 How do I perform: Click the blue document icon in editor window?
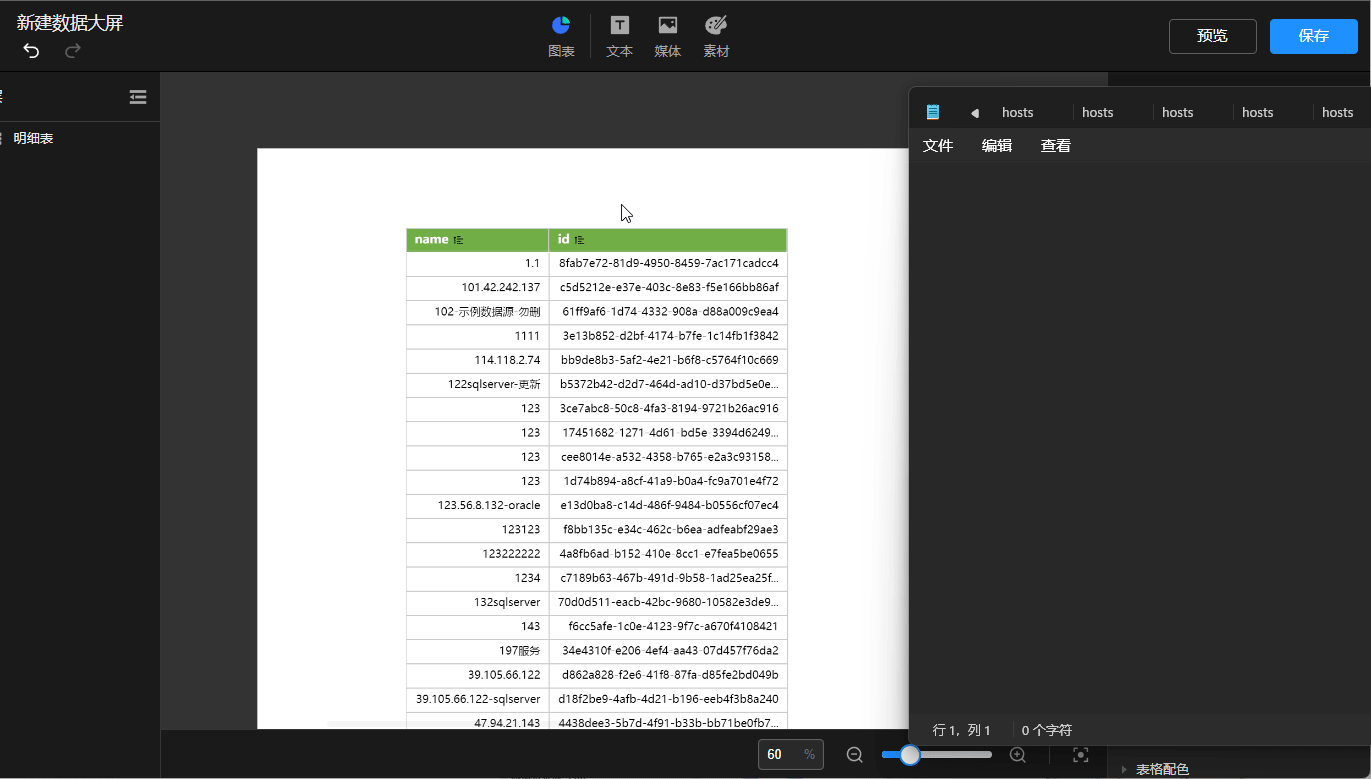pos(932,111)
